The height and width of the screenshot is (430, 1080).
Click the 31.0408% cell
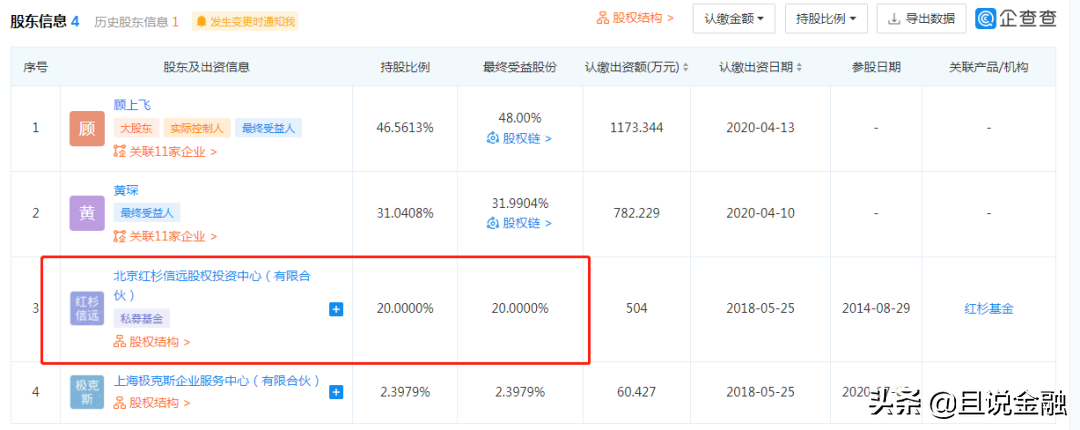(x=405, y=213)
